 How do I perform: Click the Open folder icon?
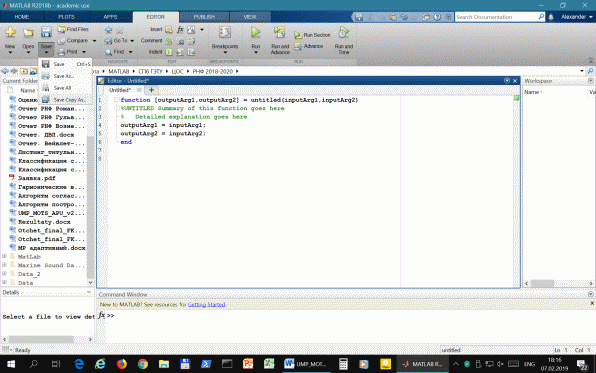click(x=28, y=33)
